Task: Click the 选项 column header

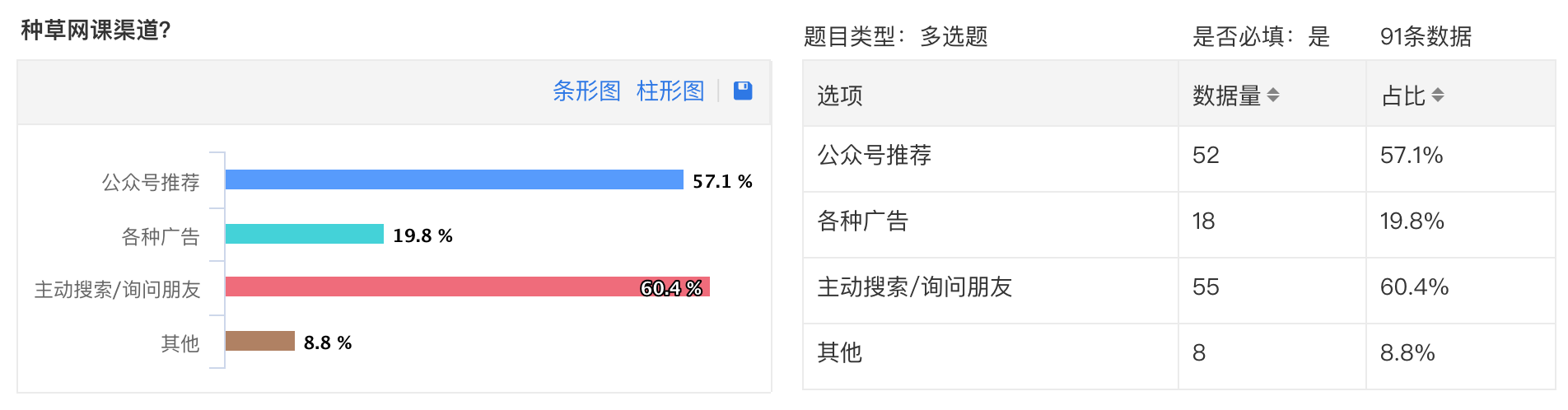Action: click(x=840, y=96)
